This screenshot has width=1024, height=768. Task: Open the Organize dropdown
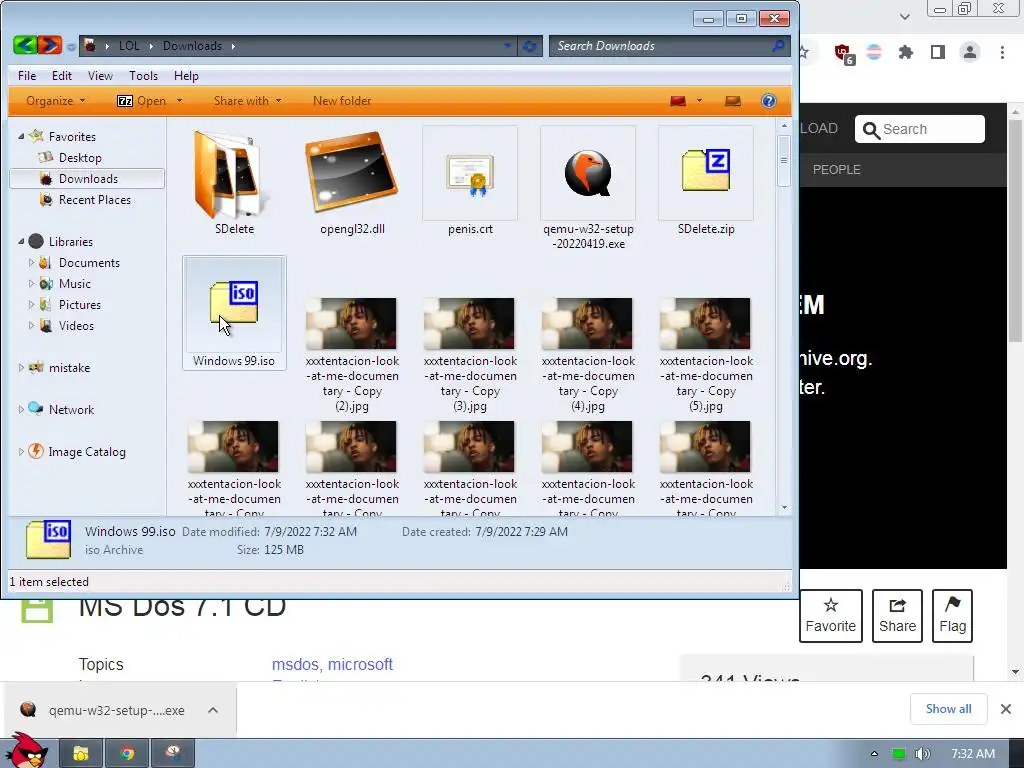coord(56,101)
